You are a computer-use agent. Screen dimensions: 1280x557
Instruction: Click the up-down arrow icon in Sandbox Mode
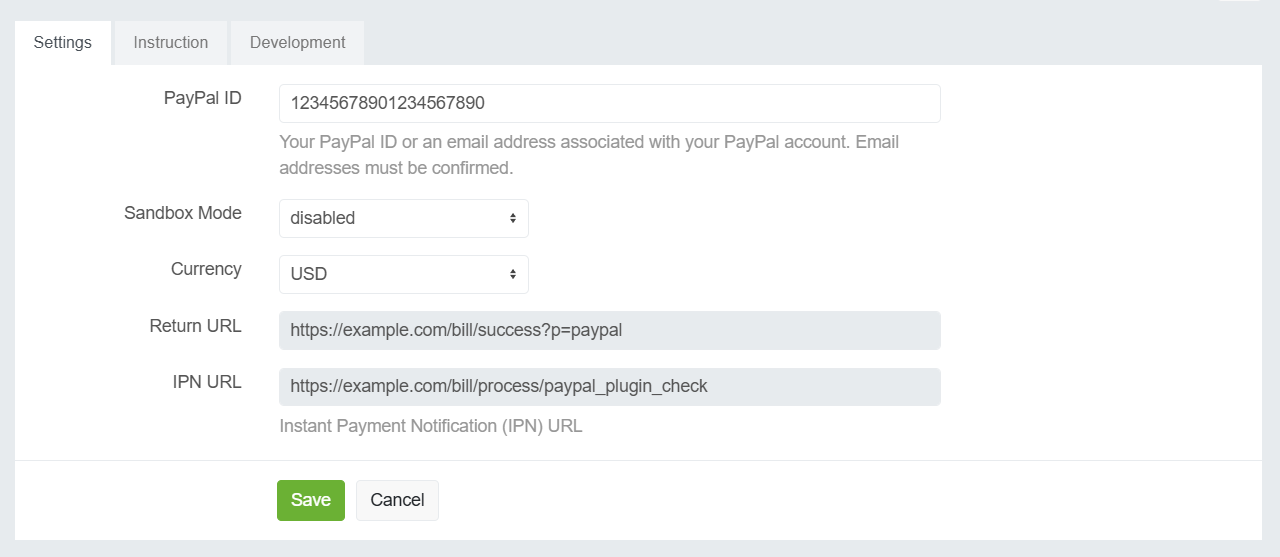[512, 218]
